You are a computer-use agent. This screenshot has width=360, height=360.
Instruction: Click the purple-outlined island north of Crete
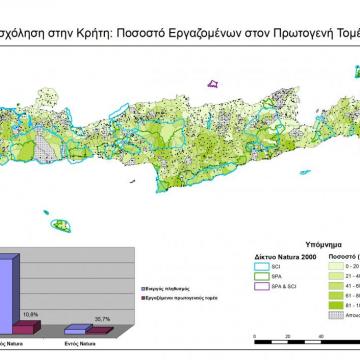213,84
